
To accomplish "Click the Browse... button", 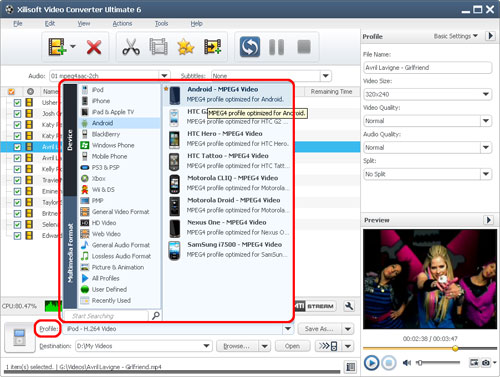I will coord(236,346).
